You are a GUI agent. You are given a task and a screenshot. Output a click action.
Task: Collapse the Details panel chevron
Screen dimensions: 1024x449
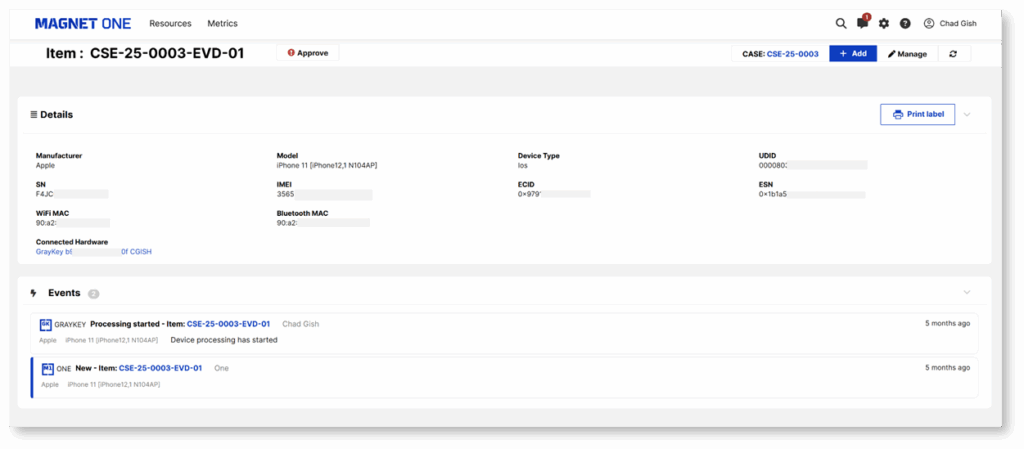(967, 114)
